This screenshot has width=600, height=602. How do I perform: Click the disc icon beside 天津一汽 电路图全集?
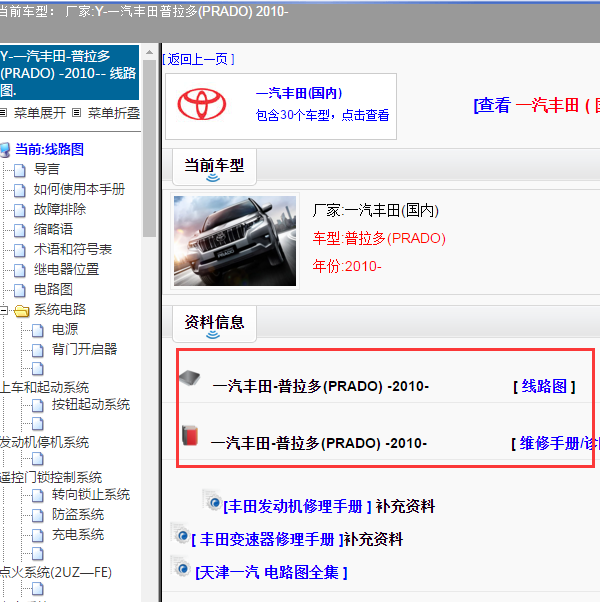tap(180, 567)
